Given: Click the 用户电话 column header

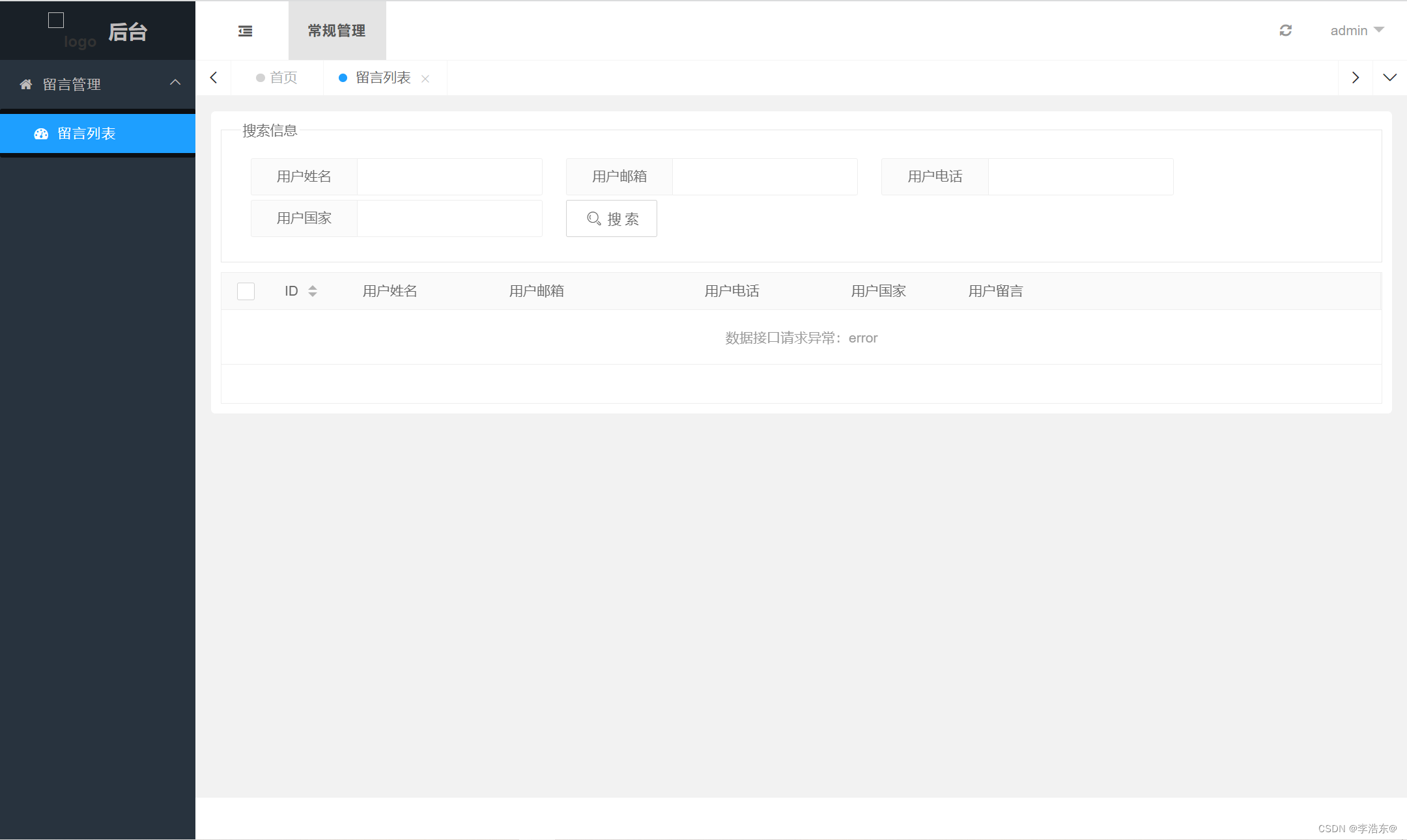Looking at the screenshot, I should (x=732, y=291).
